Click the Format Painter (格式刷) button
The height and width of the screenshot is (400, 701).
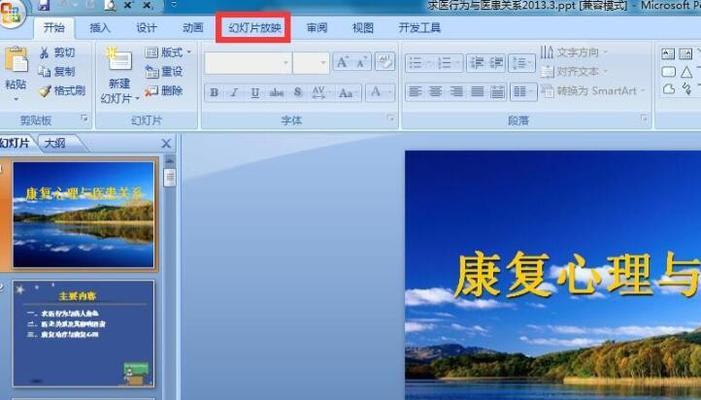62,91
